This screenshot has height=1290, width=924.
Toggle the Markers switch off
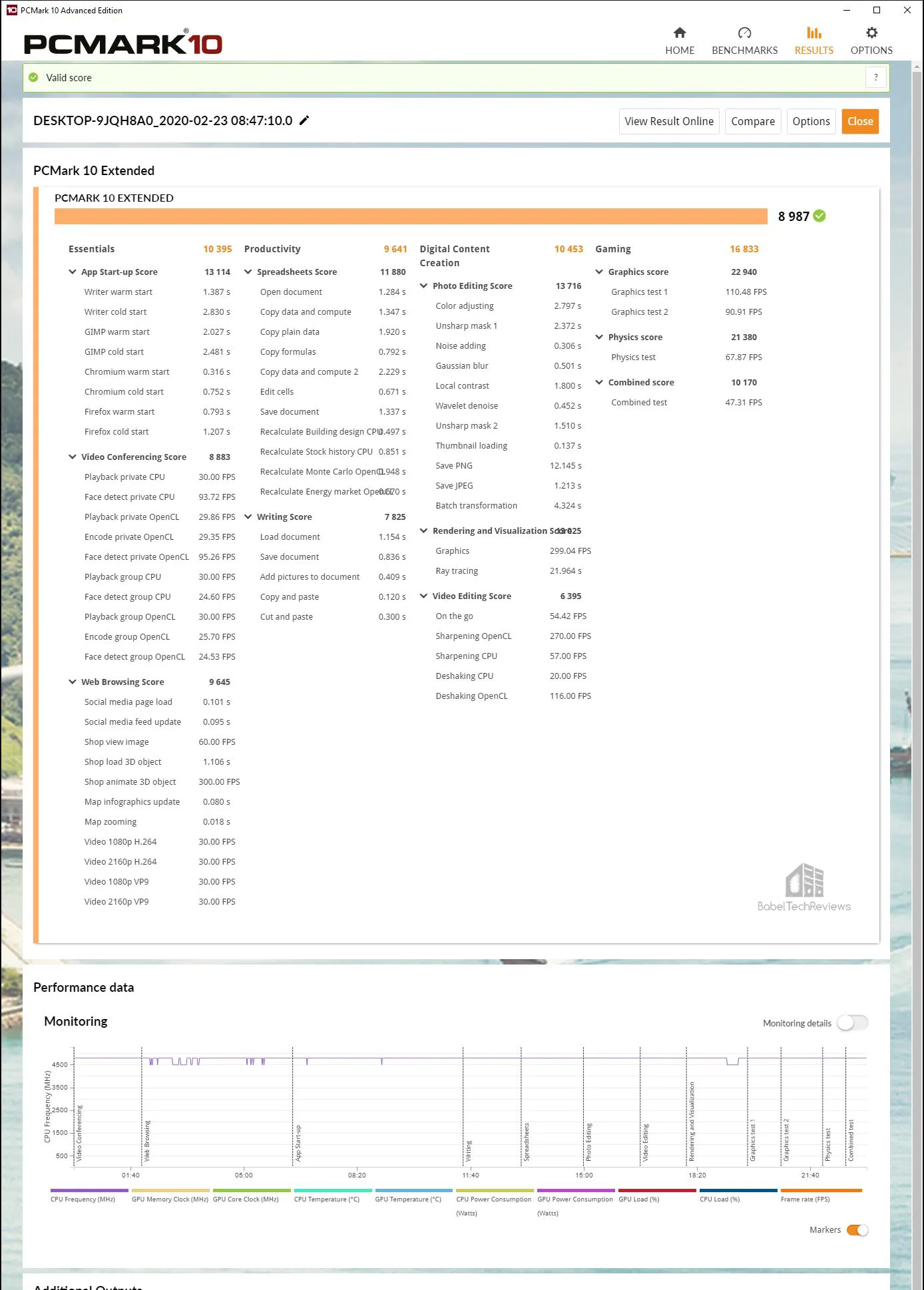[x=857, y=1229]
